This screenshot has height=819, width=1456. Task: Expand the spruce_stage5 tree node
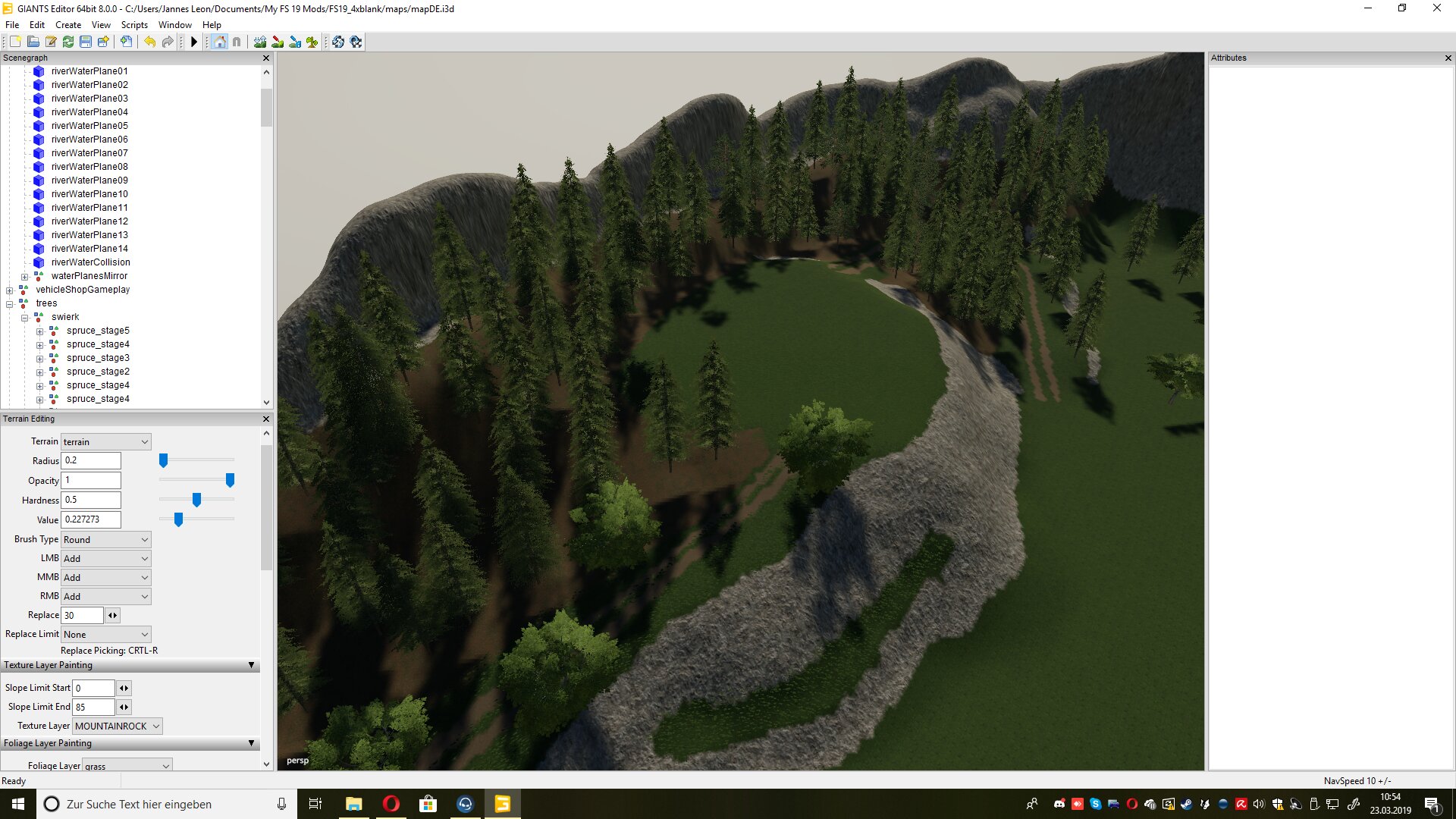click(39, 331)
